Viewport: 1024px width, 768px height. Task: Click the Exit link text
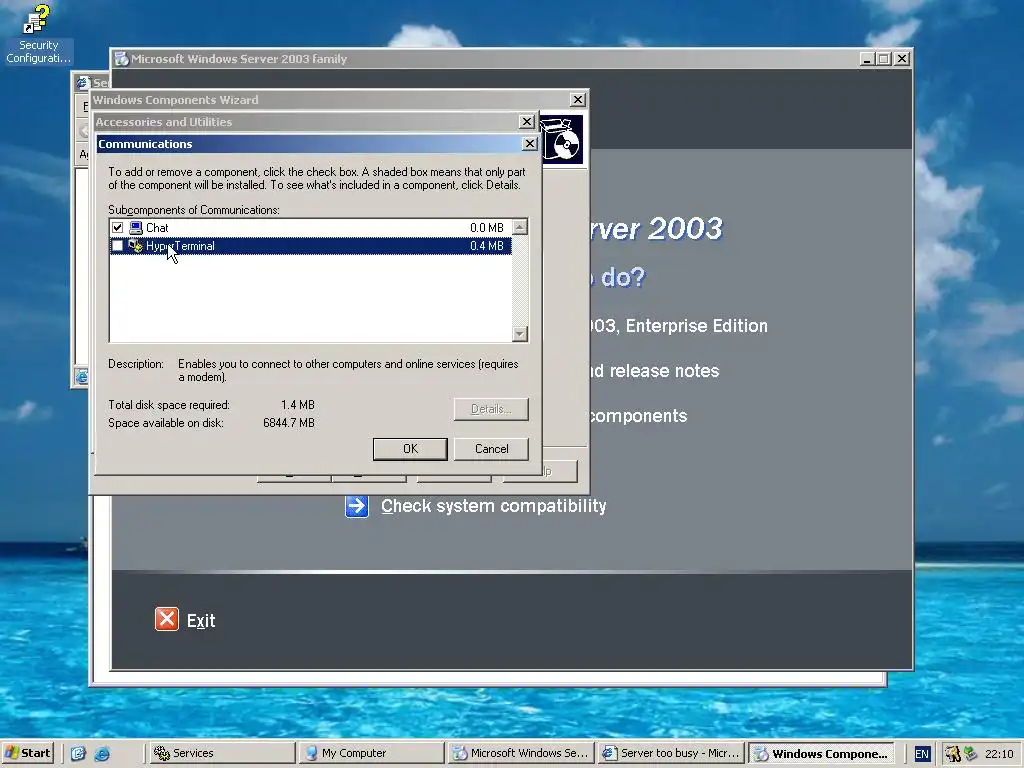(201, 620)
